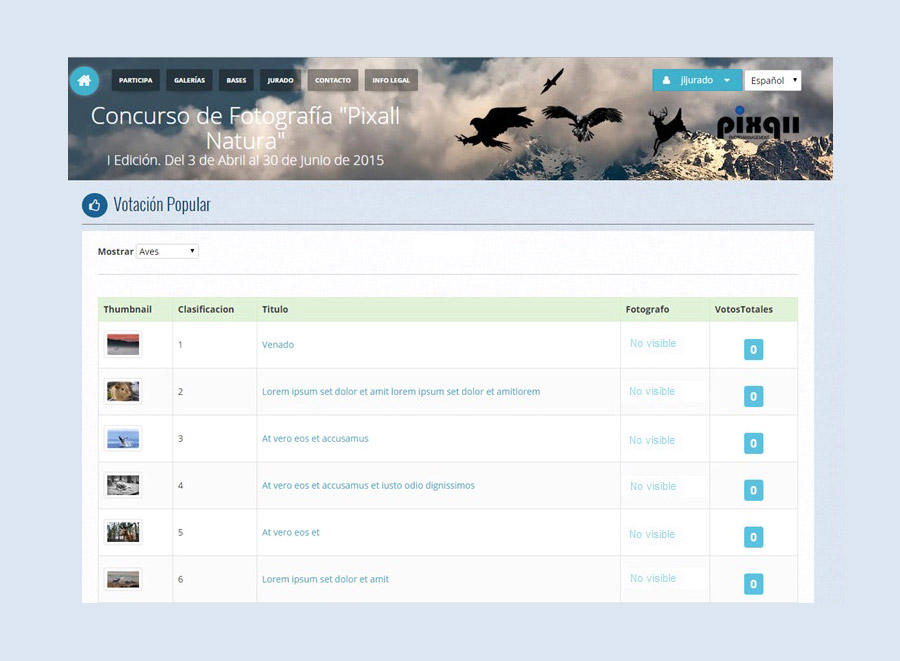Click the vote count button in row 3
Screen dimensions: 900x661
point(754,444)
